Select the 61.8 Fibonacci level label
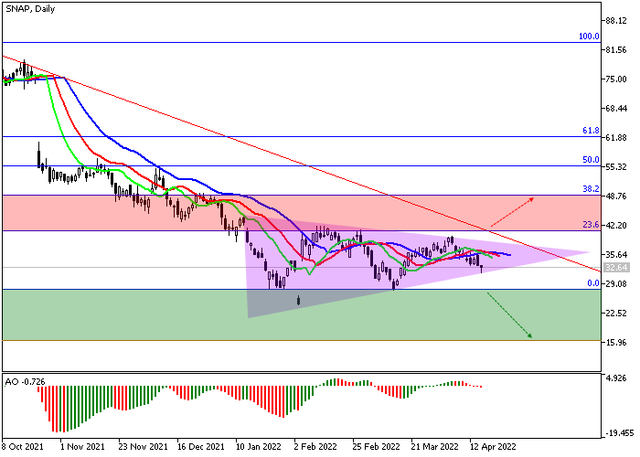This screenshot has height=457, width=640. coord(590,131)
